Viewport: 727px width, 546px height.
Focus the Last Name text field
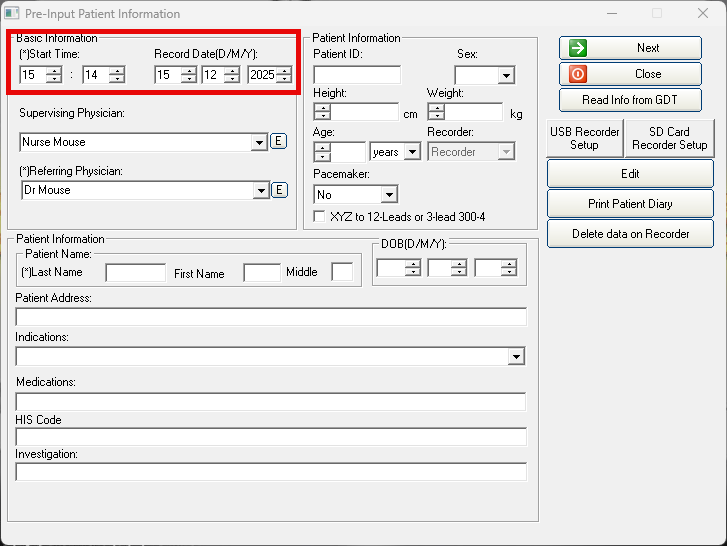tap(135, 272)
